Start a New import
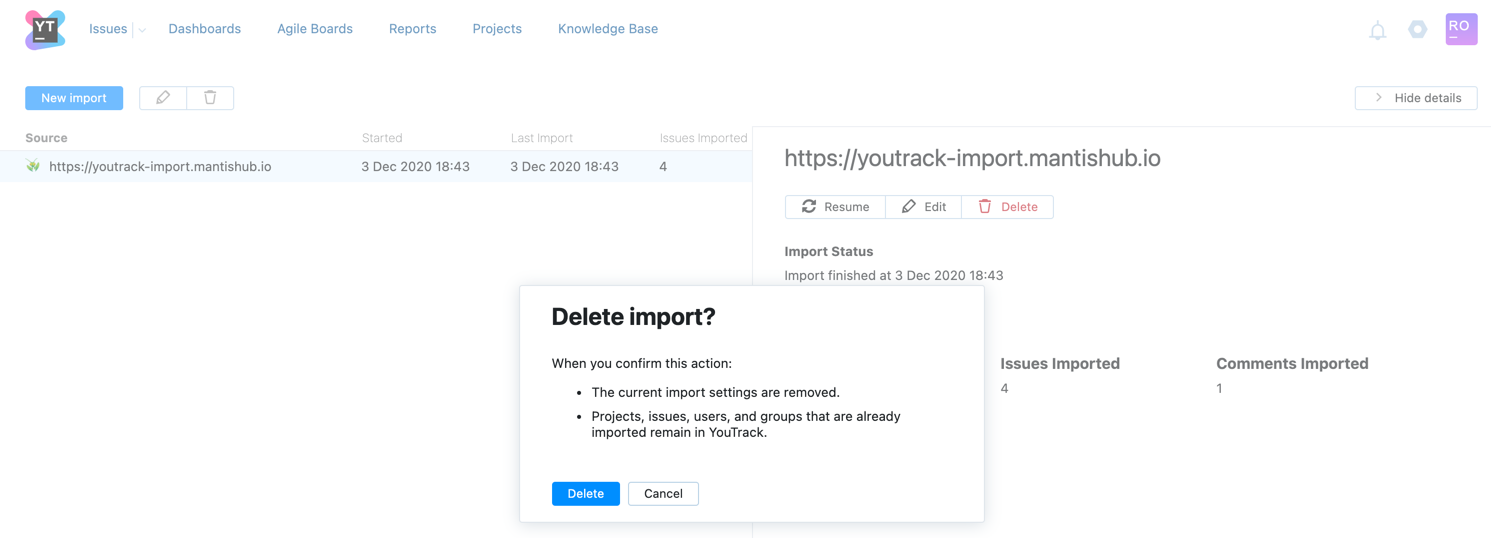This screenshot has width=1491, height=538. pos(74,98)
